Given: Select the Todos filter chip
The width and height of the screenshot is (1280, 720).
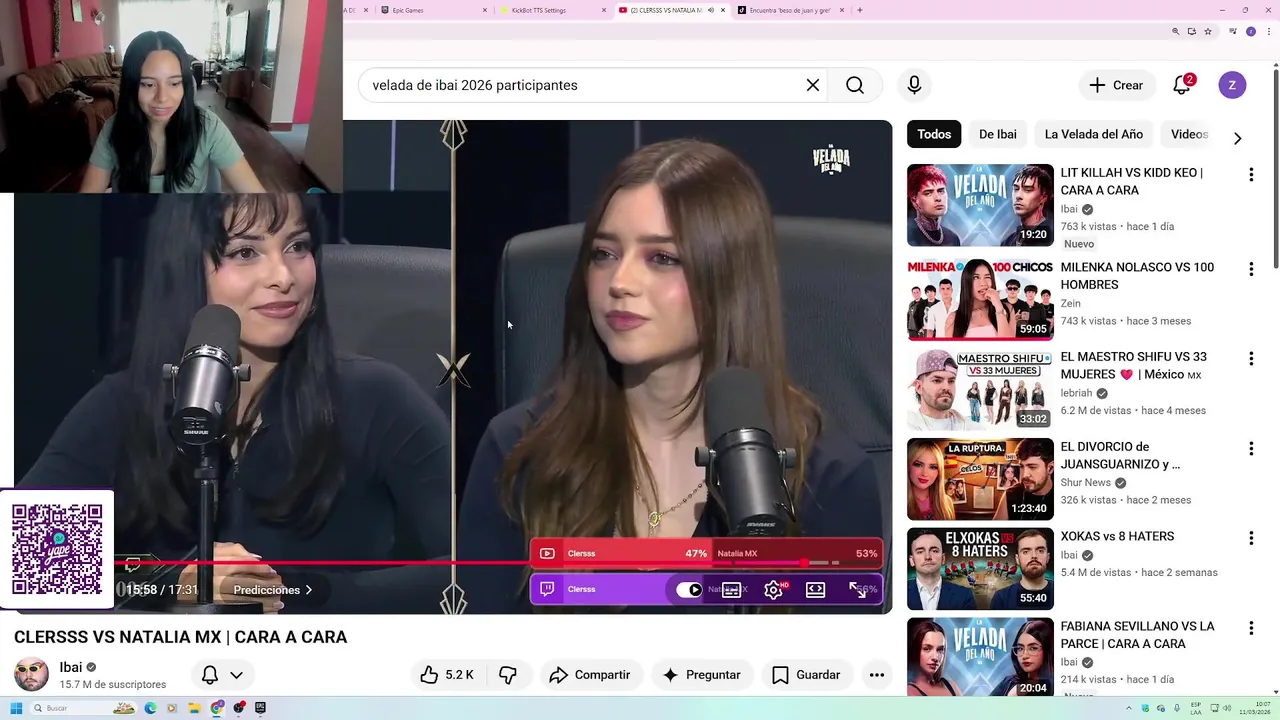Looking at the screenshot, I should pyautogui.click(x=934, y=134).
